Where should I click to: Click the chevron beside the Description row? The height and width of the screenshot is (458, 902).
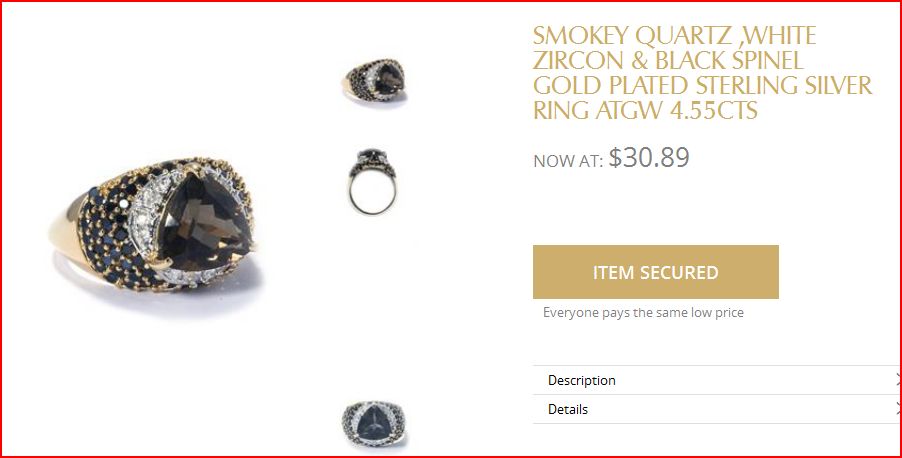pyautogui.click(x=899, y=380)
